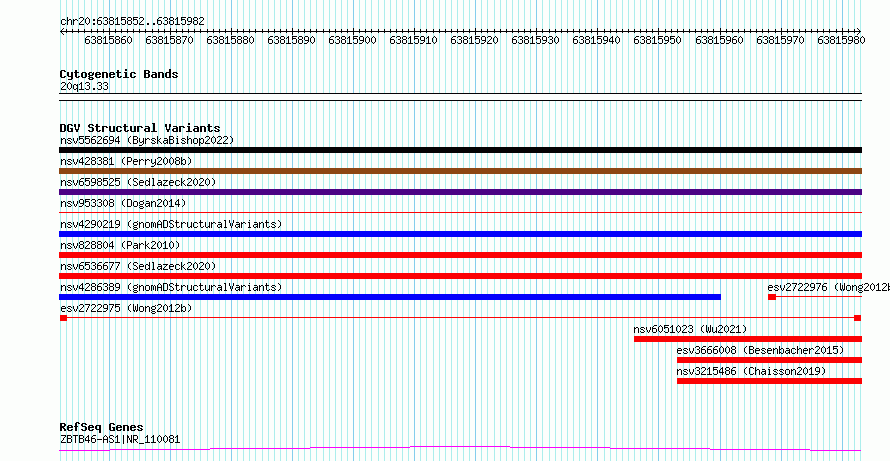This screenshot has height=461, width=890.
Task: Click ruler position 63815870
Action: click(169, 40)
